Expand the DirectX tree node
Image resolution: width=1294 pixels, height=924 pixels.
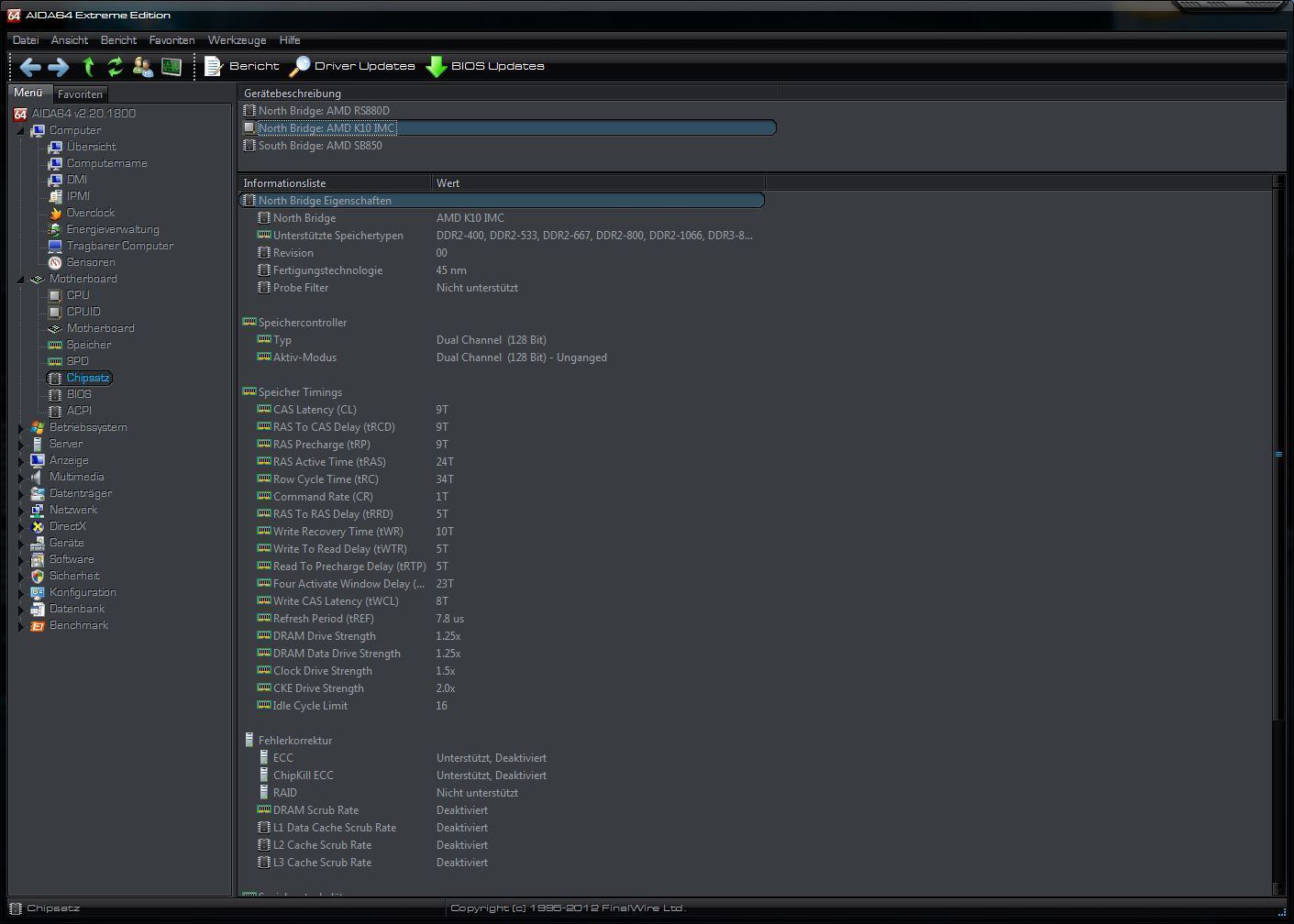[x=21, y=526]
